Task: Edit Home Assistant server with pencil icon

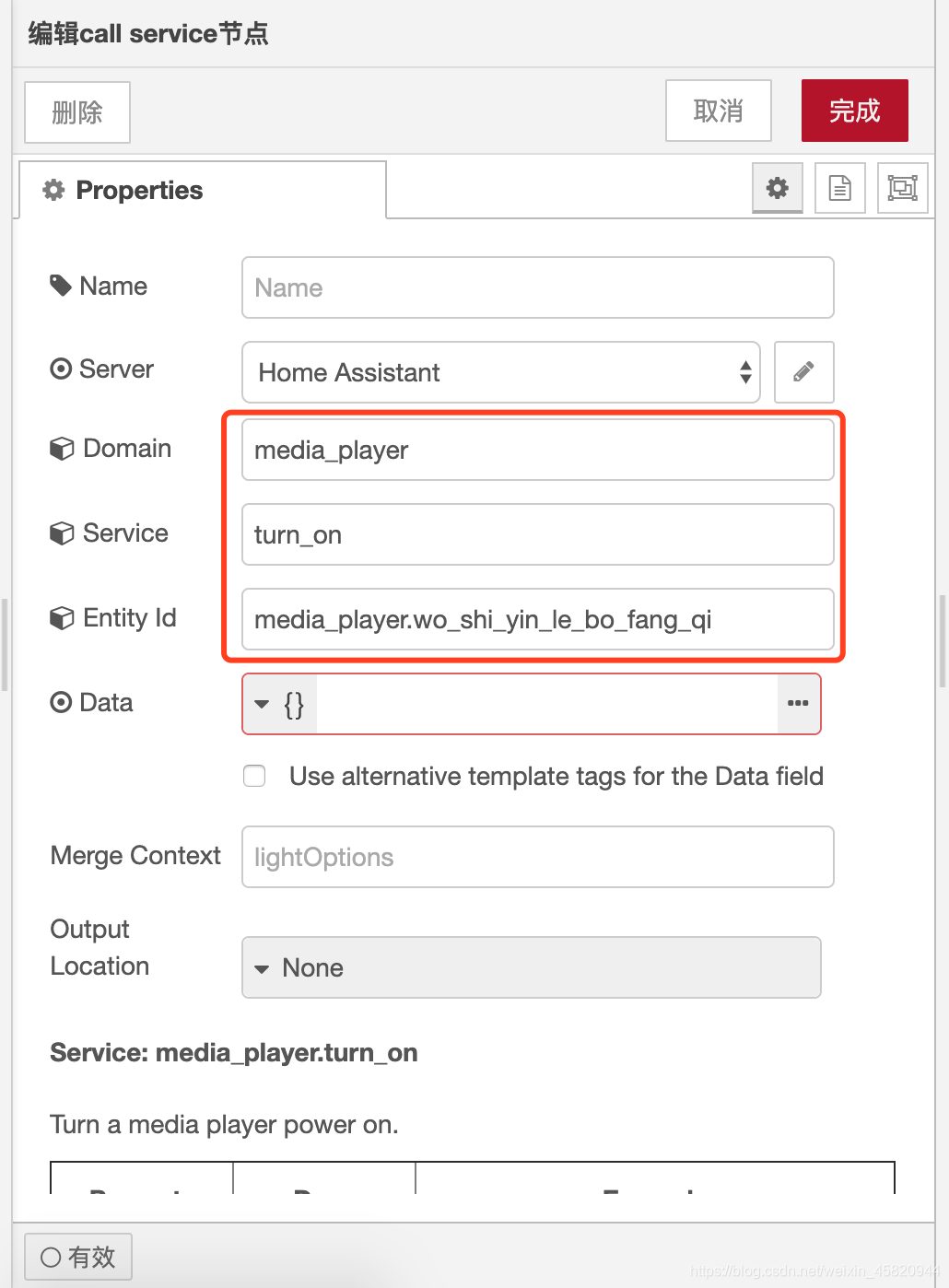Action: 803,372
